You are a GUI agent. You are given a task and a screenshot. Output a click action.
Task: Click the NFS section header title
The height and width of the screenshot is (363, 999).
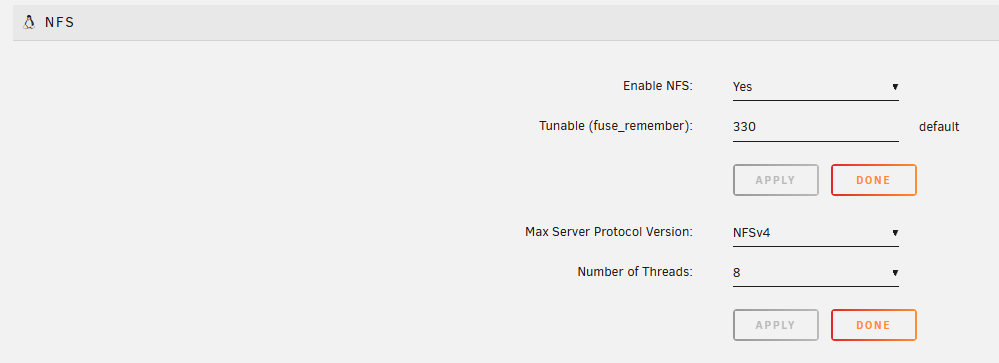coord(59,22)
